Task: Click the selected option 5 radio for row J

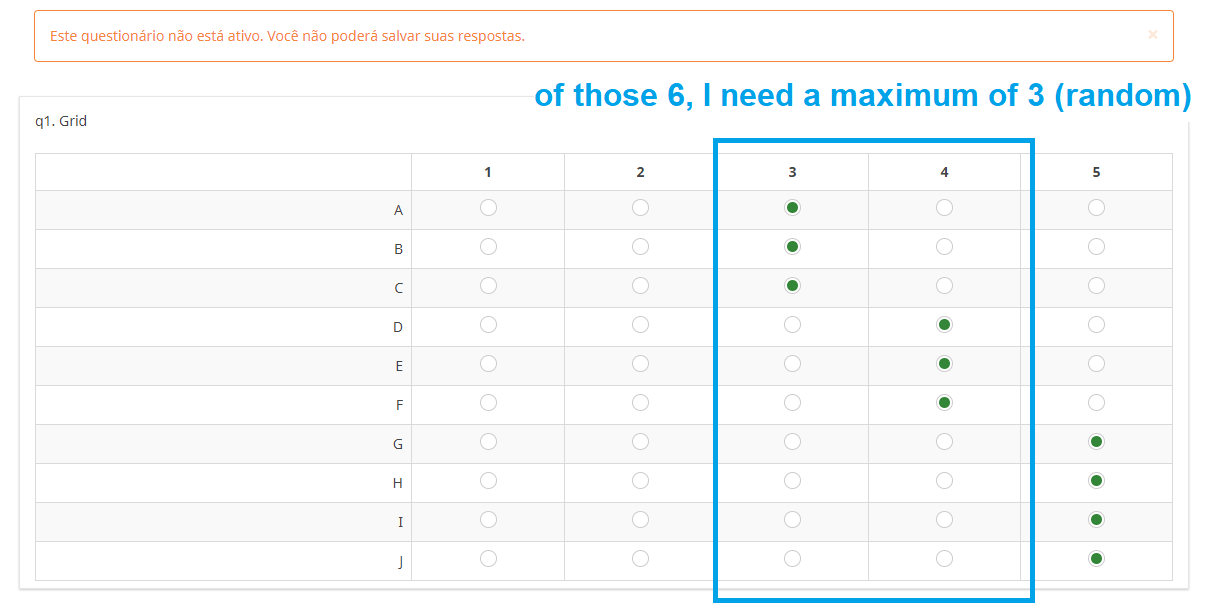Action: coord(1096,559)
